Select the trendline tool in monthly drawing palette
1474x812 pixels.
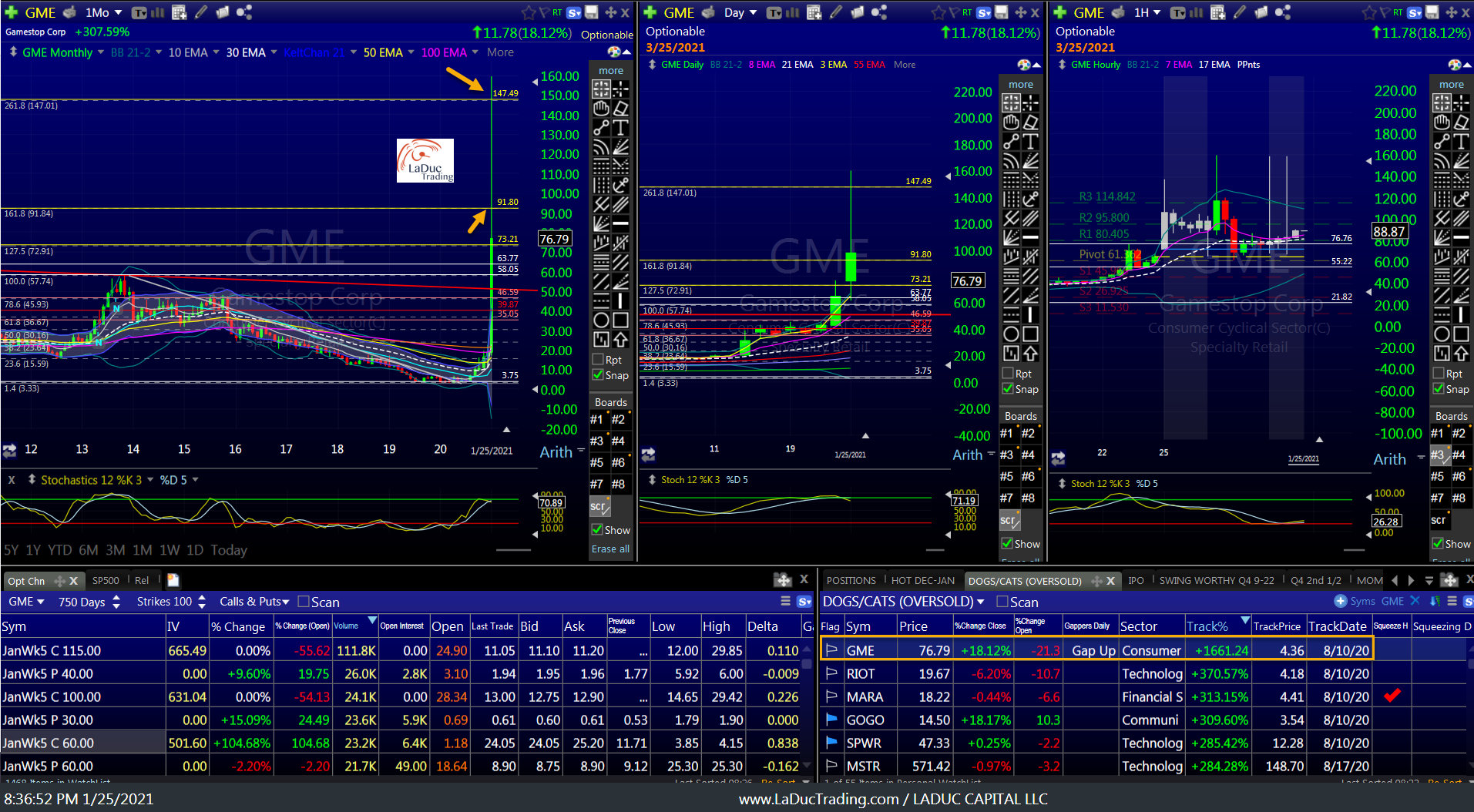point(601,127)
